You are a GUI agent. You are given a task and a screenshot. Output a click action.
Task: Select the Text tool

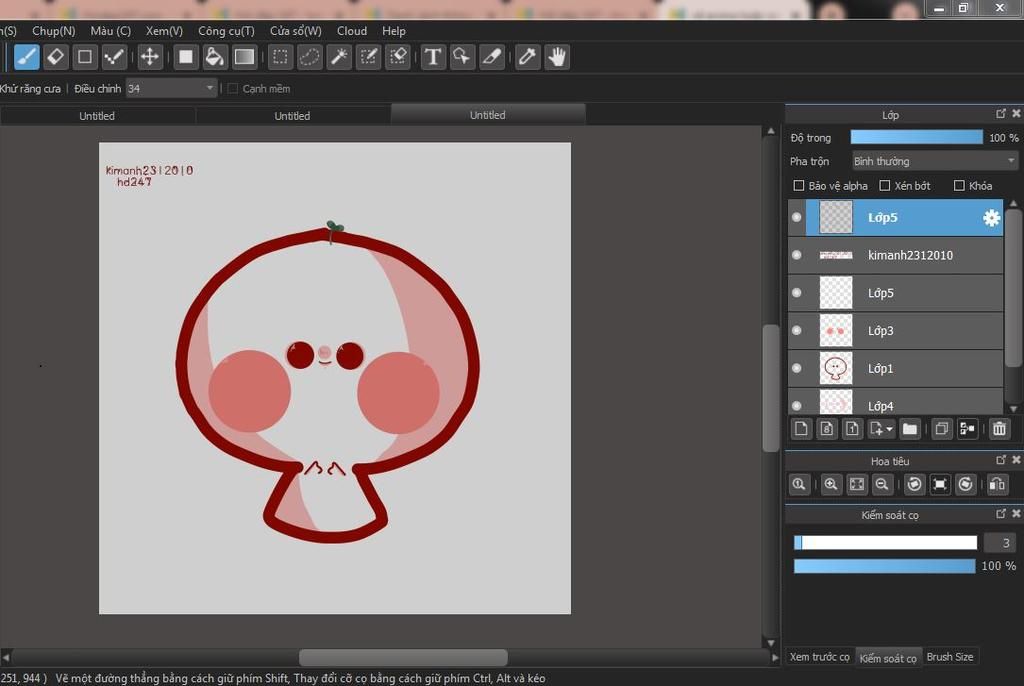pyautogui.click(x=432, y=57)
